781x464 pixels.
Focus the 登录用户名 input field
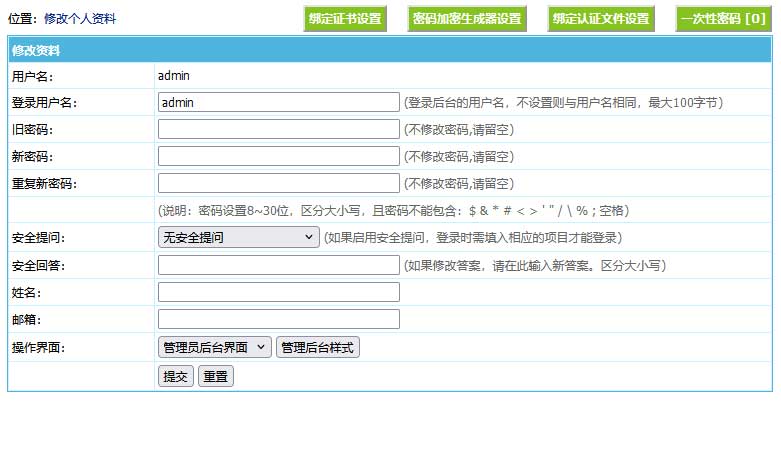[x=278, y=102]
